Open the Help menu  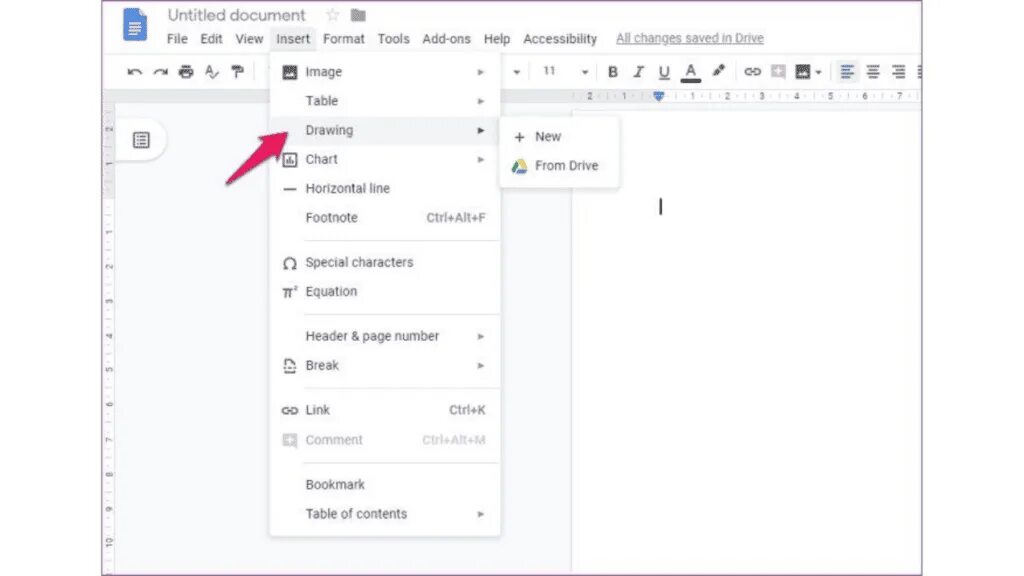point(496,39)
